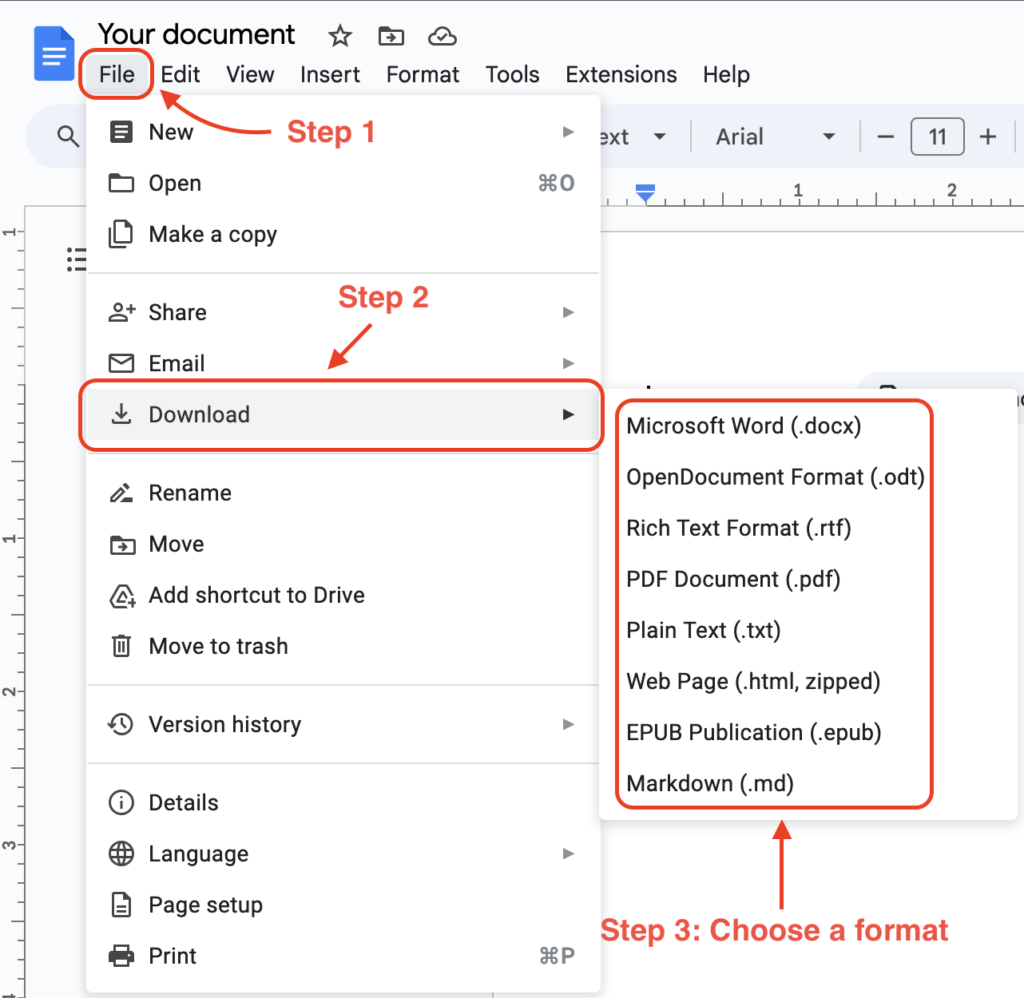Increase font size with plus button
The width and height of the screenshot is (1024, 998).
988,137
